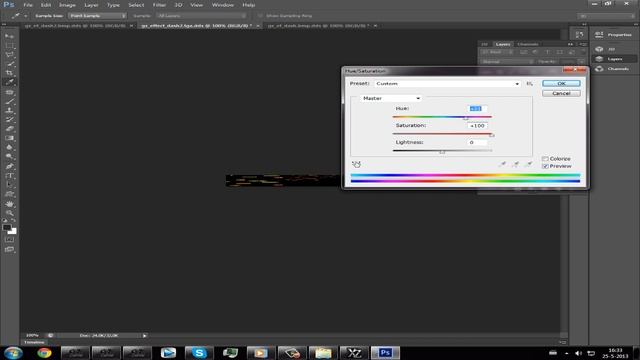Click the background color swatch
This screenshot has height=360, width=640.
[x=13, y=231]
